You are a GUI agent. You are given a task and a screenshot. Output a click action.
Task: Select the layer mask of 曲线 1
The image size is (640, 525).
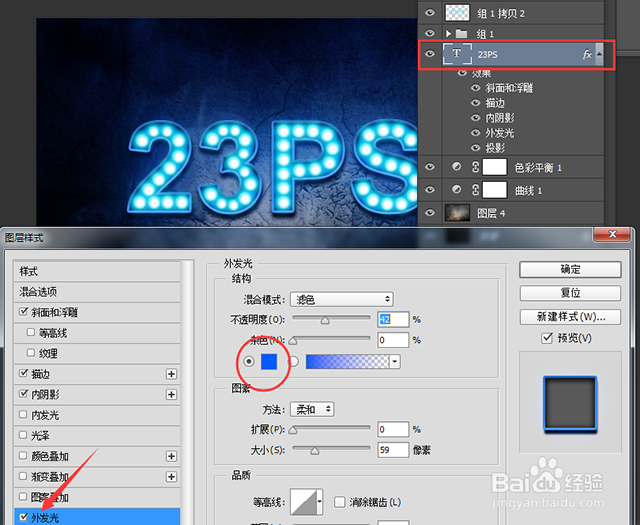pyautogui.click(x=495, y=190)
